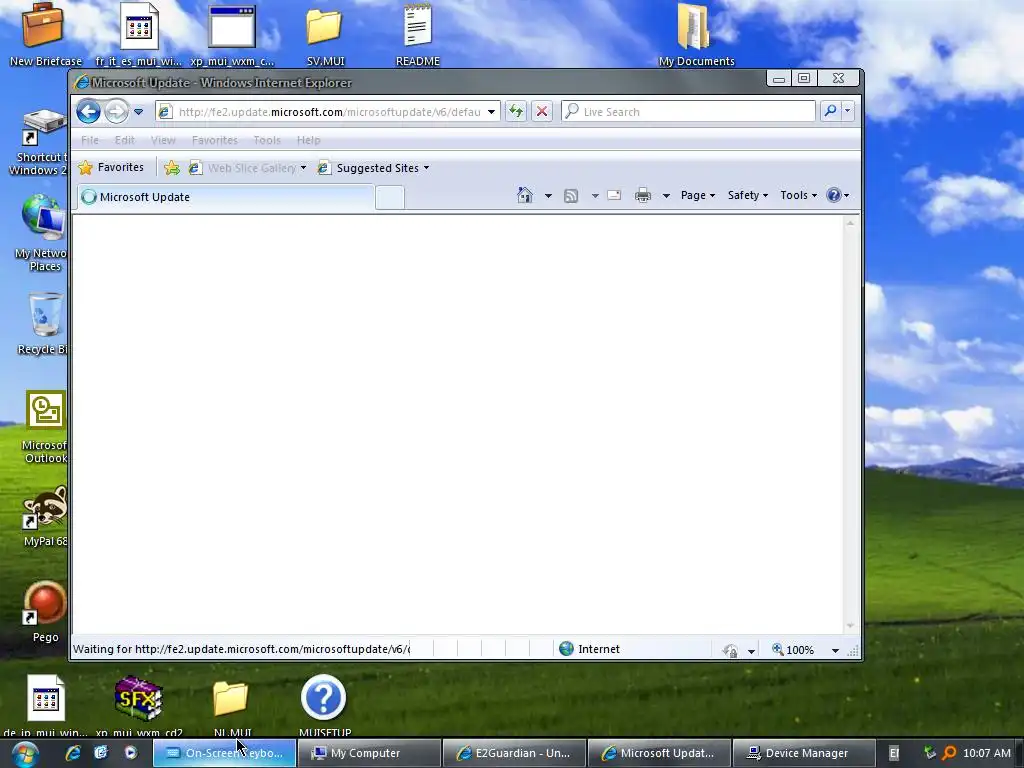The image size is (1024, 768).
Task: Select the Recycle Bin icon
Action: point(44,324)
